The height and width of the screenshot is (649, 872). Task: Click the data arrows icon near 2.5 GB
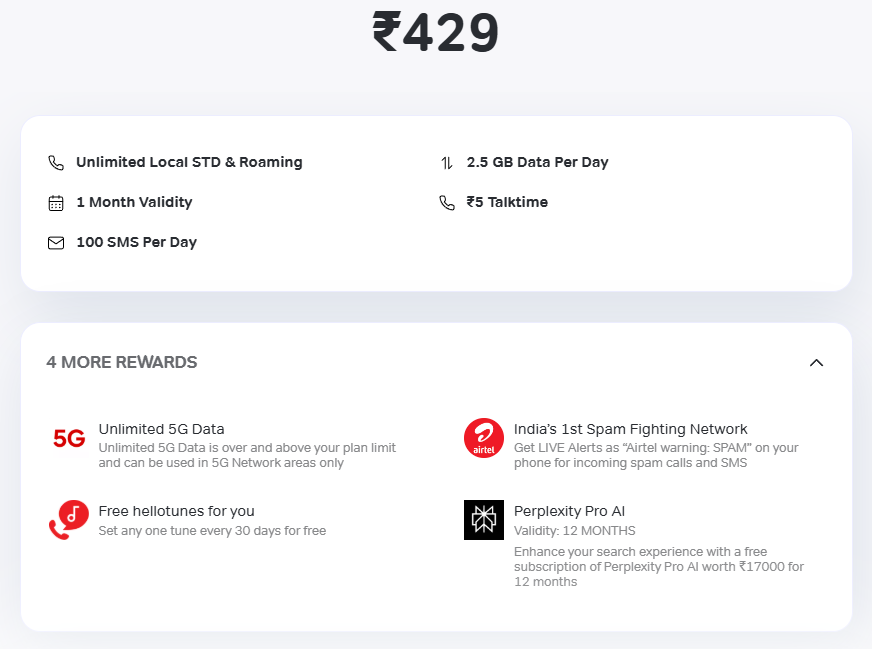(x=447, y=161)
